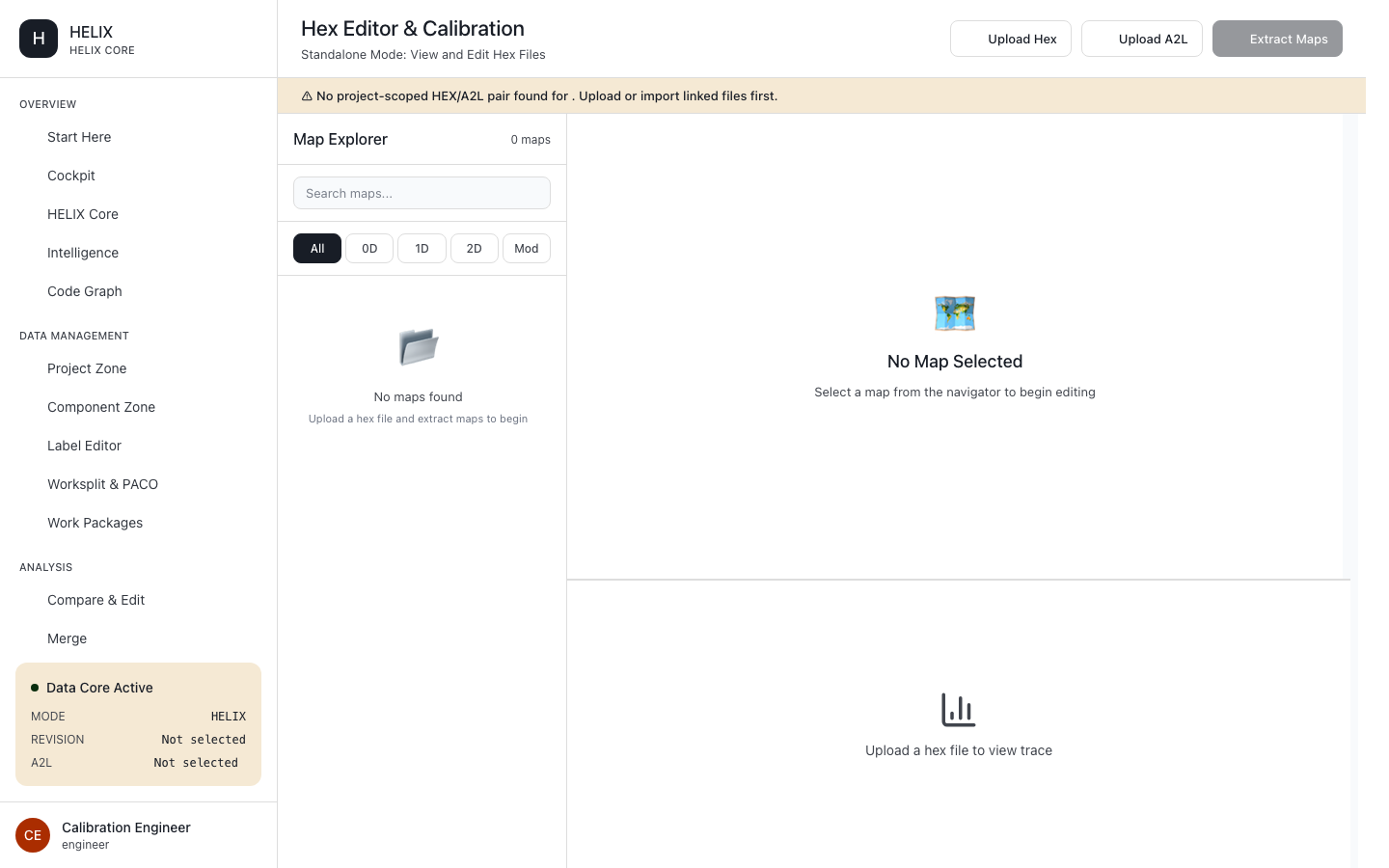Screen dimensions: 1389x868
Task: Open Calibration Engineer profile
Action: pyautogui.click(x=126, y=835)
